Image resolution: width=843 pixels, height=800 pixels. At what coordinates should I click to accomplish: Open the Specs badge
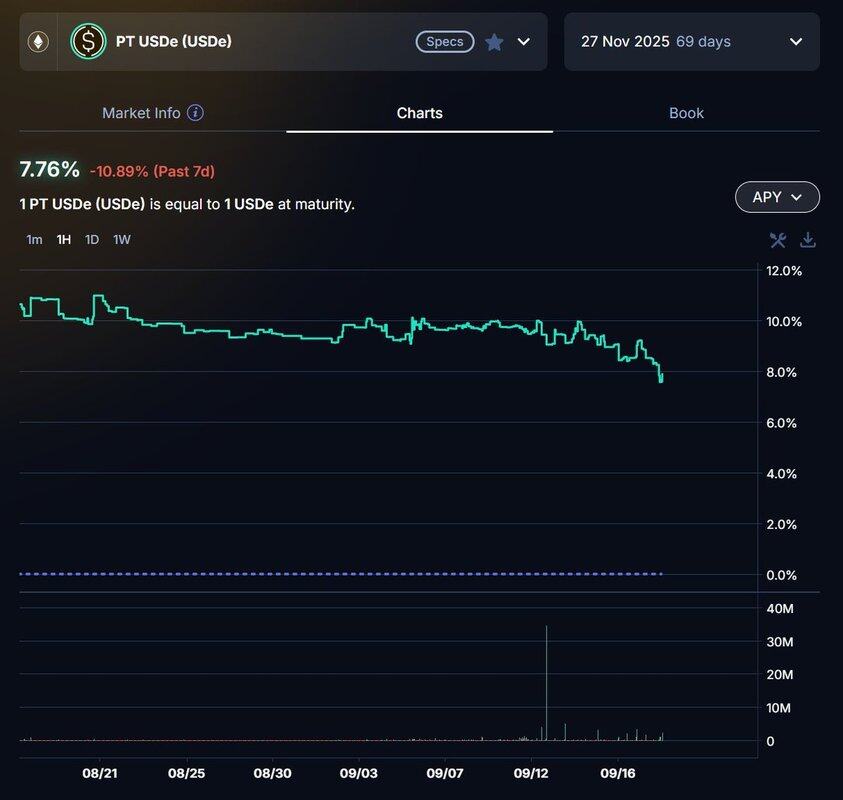pos(445,42)
